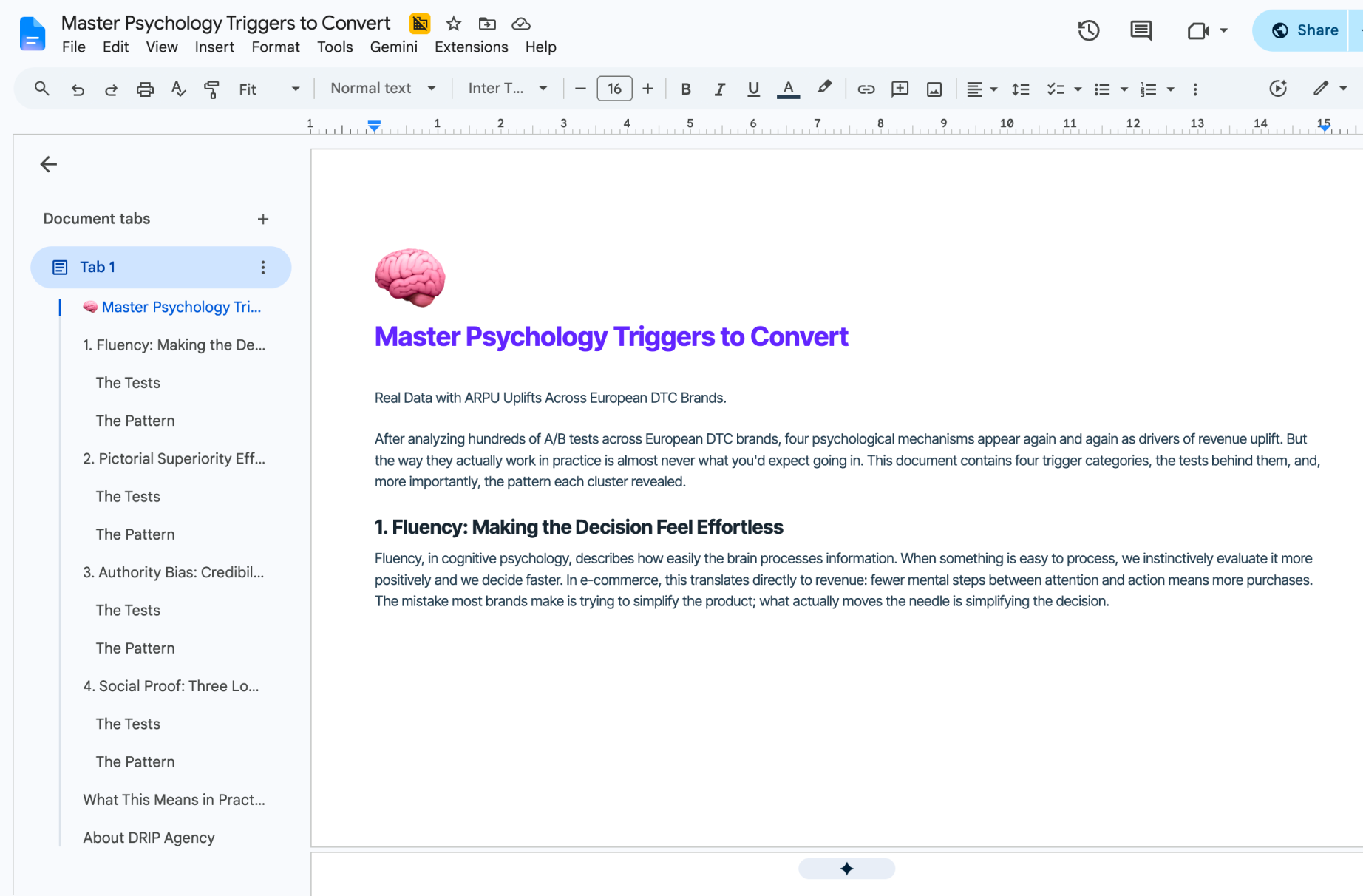Select Tab 1 in document tabs
The width and height of the screenshot is (1363, 896).
(160, 268)
